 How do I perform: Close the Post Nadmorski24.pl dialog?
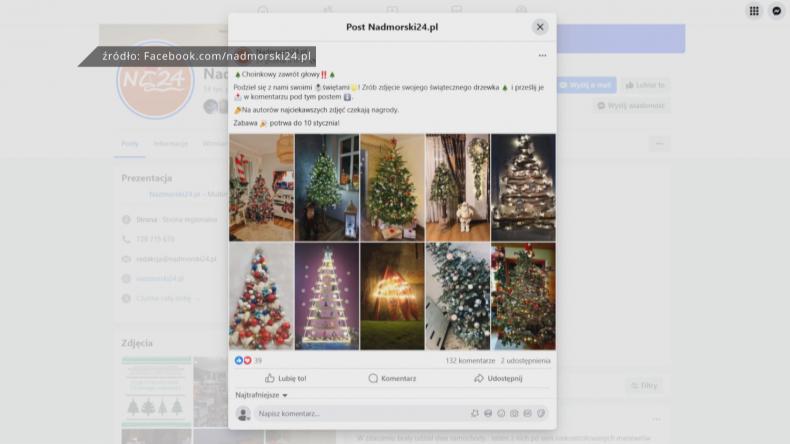tap(540, 27)
